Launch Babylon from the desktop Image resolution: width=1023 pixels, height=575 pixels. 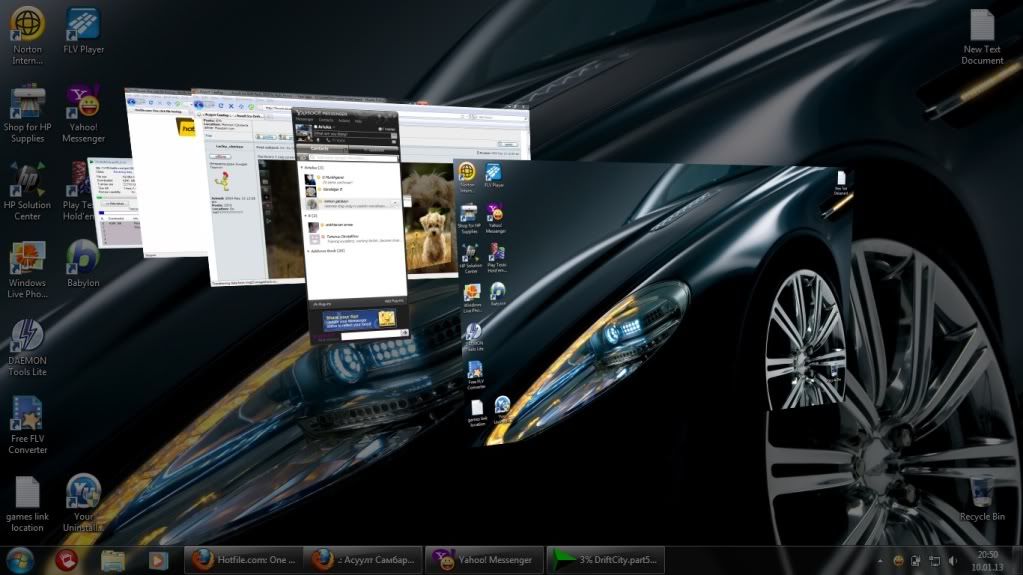pyautogui.click(x=83, y=257)
